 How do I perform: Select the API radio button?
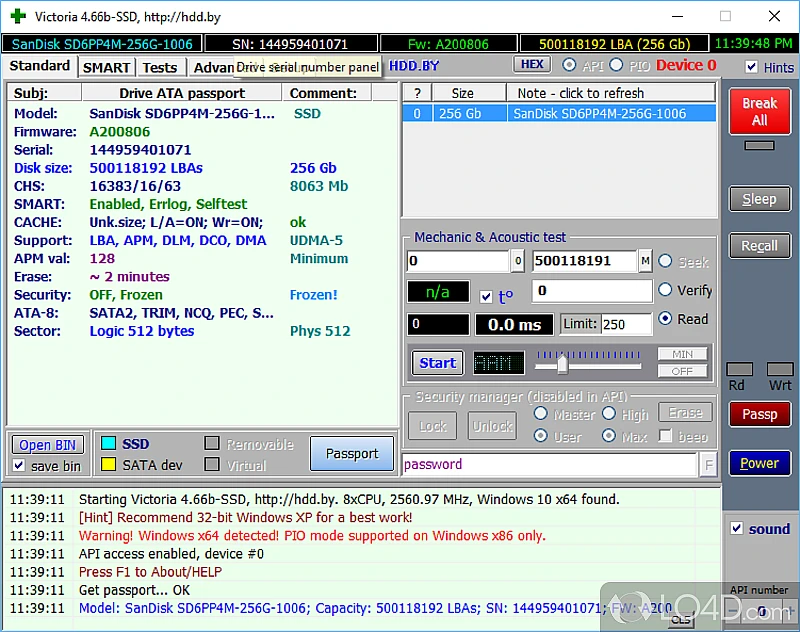coord(569,65)
